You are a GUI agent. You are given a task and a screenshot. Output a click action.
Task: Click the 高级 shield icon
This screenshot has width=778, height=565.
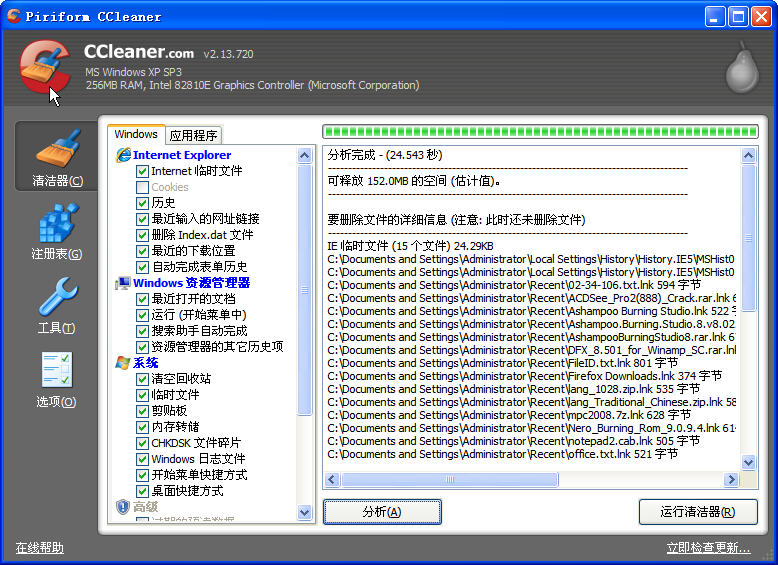pos(123,506)
